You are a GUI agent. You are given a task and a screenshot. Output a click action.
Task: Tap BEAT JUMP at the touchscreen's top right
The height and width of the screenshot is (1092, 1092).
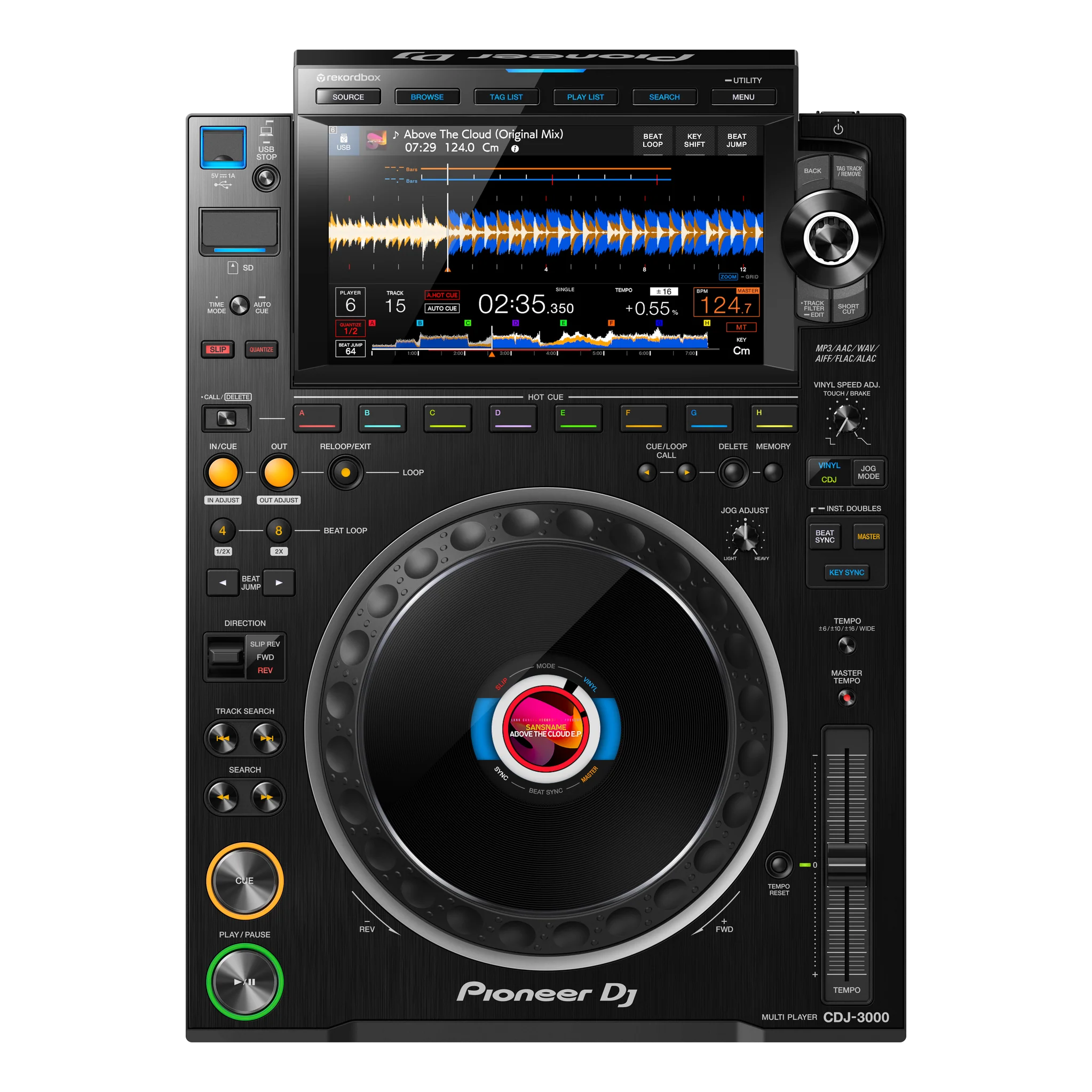pos(737,141)
